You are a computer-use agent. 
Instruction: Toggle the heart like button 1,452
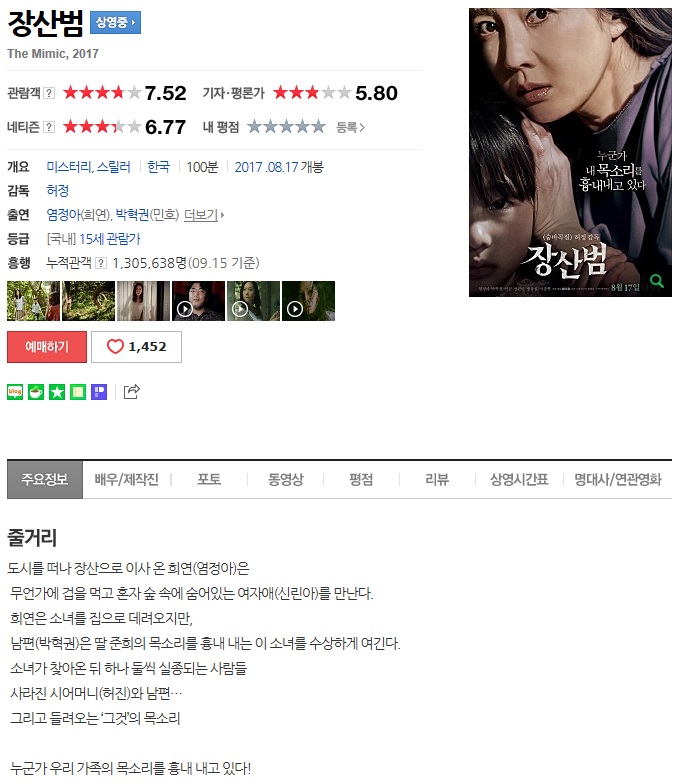tap(136, 346)
